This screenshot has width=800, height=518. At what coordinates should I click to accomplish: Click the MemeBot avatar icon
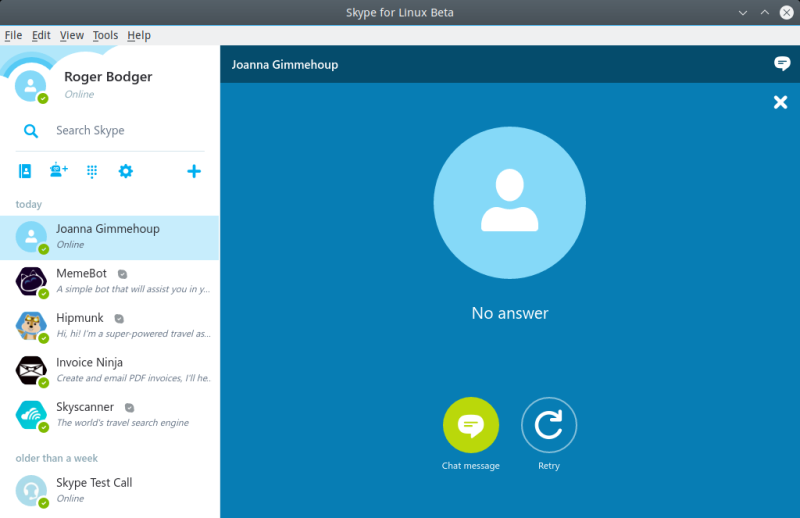point(31,281)
